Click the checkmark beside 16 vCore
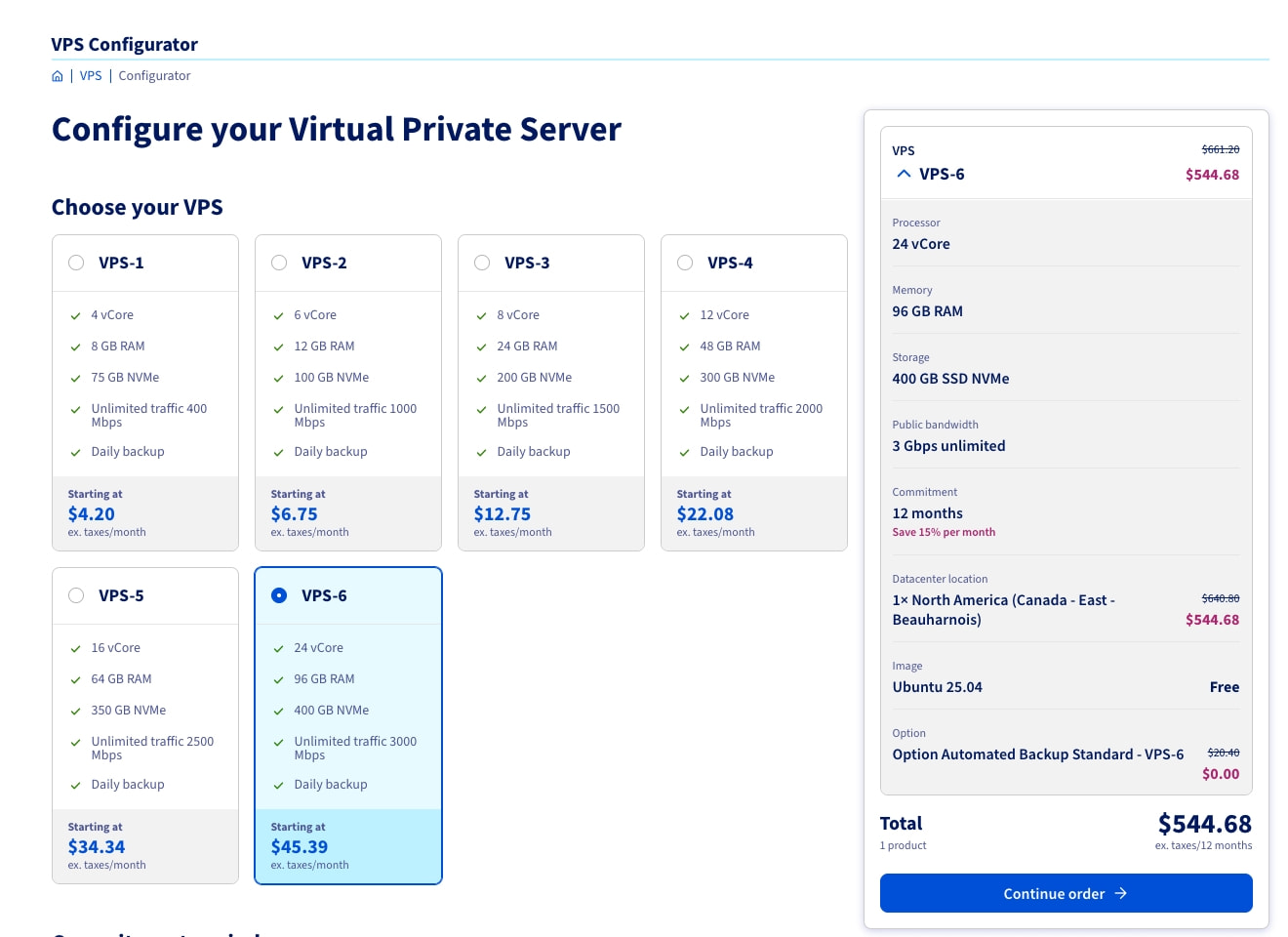The height and width of the screenshot is (937, 1288). click(75, 649)
